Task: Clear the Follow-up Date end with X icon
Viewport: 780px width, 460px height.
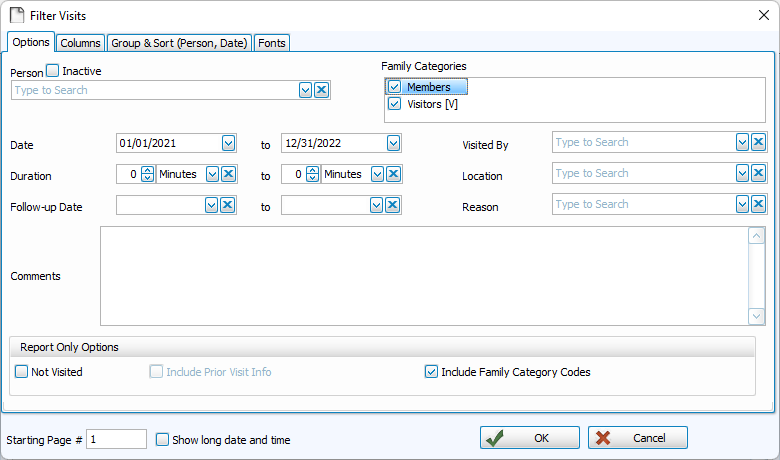Action: pyautogui.click(x=393, y=205)
